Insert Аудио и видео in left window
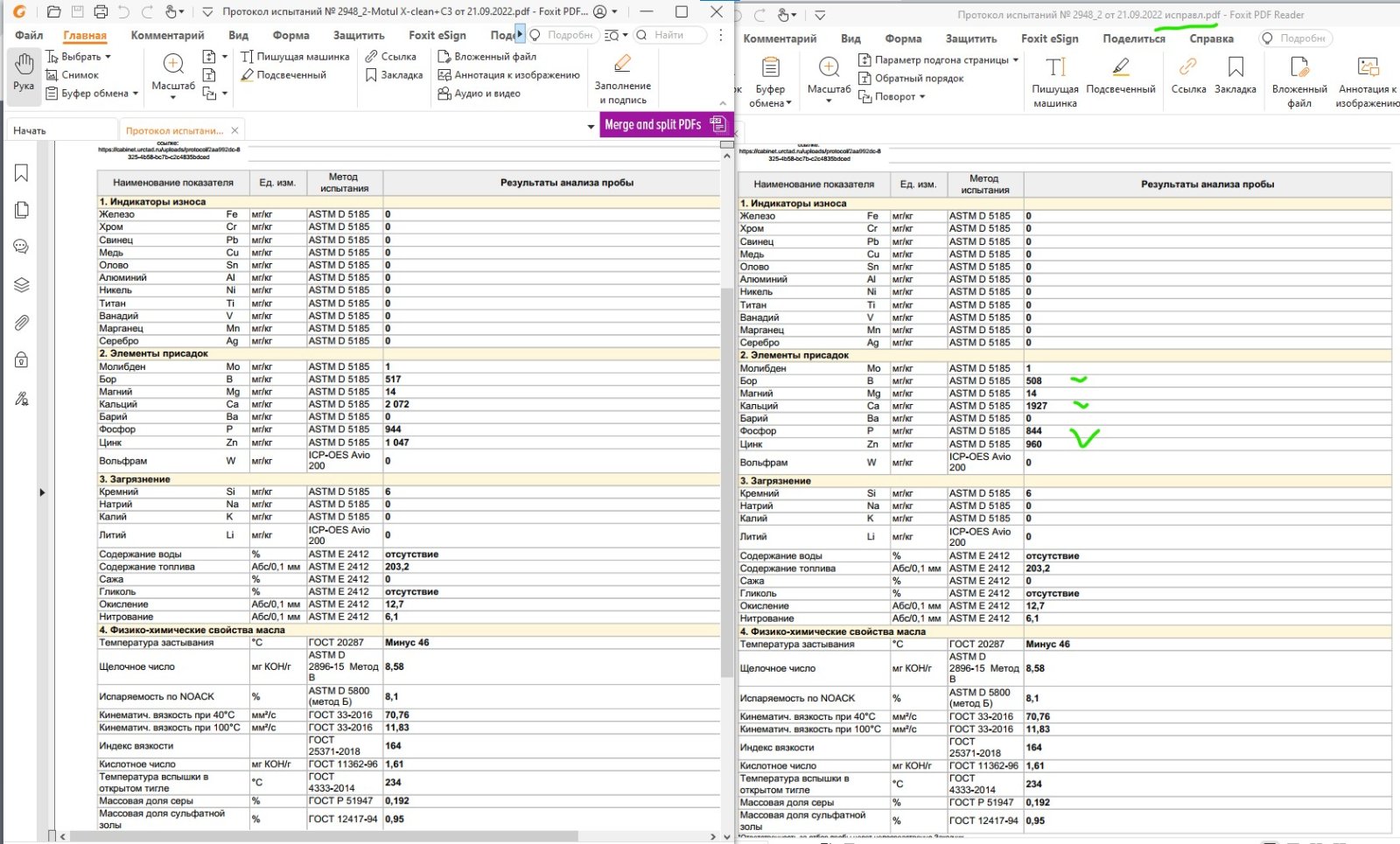 (x=479, y=94)
